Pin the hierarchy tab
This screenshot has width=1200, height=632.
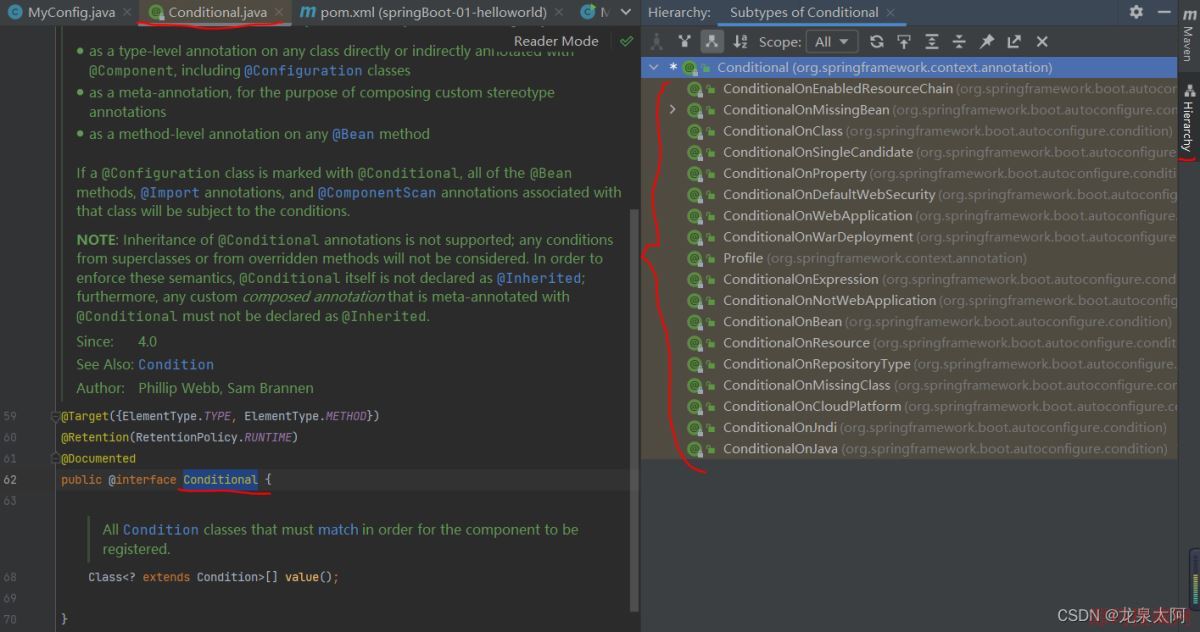pyautogui.click(x=987, y=41)
